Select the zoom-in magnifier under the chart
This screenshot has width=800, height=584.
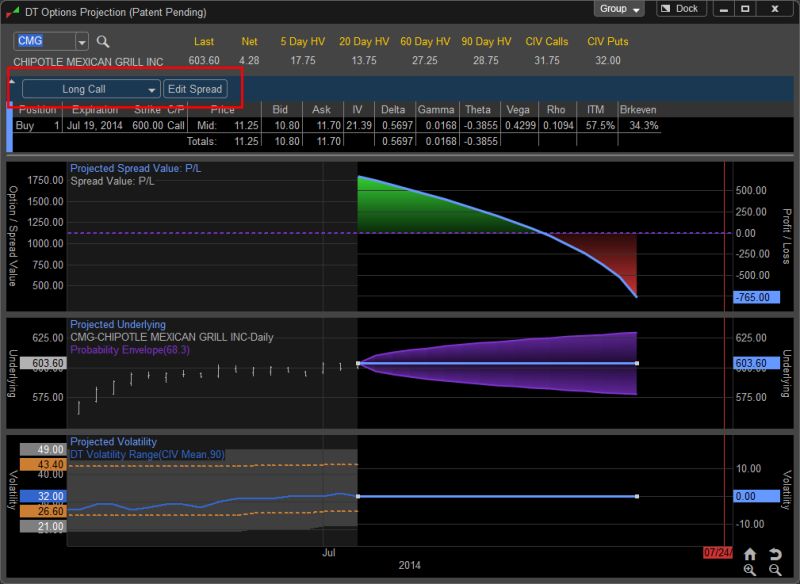pos(749,570)
